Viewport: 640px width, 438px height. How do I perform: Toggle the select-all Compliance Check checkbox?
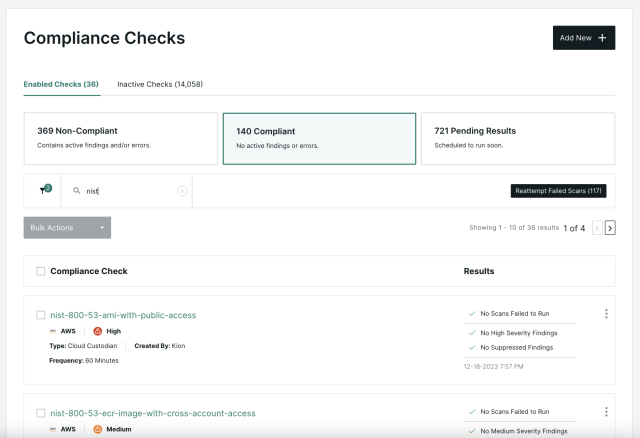point(40,271)
